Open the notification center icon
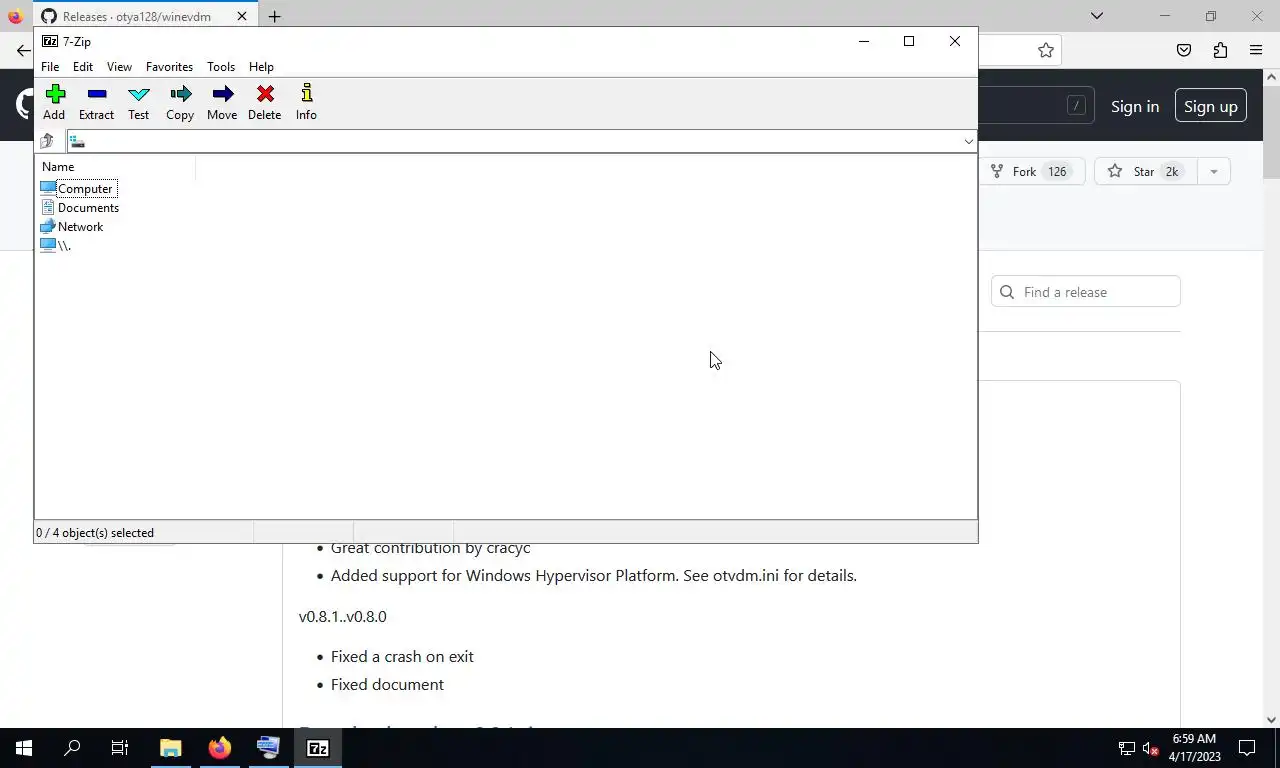This screenshot has width=1280, height=768. coord(1247,748)
